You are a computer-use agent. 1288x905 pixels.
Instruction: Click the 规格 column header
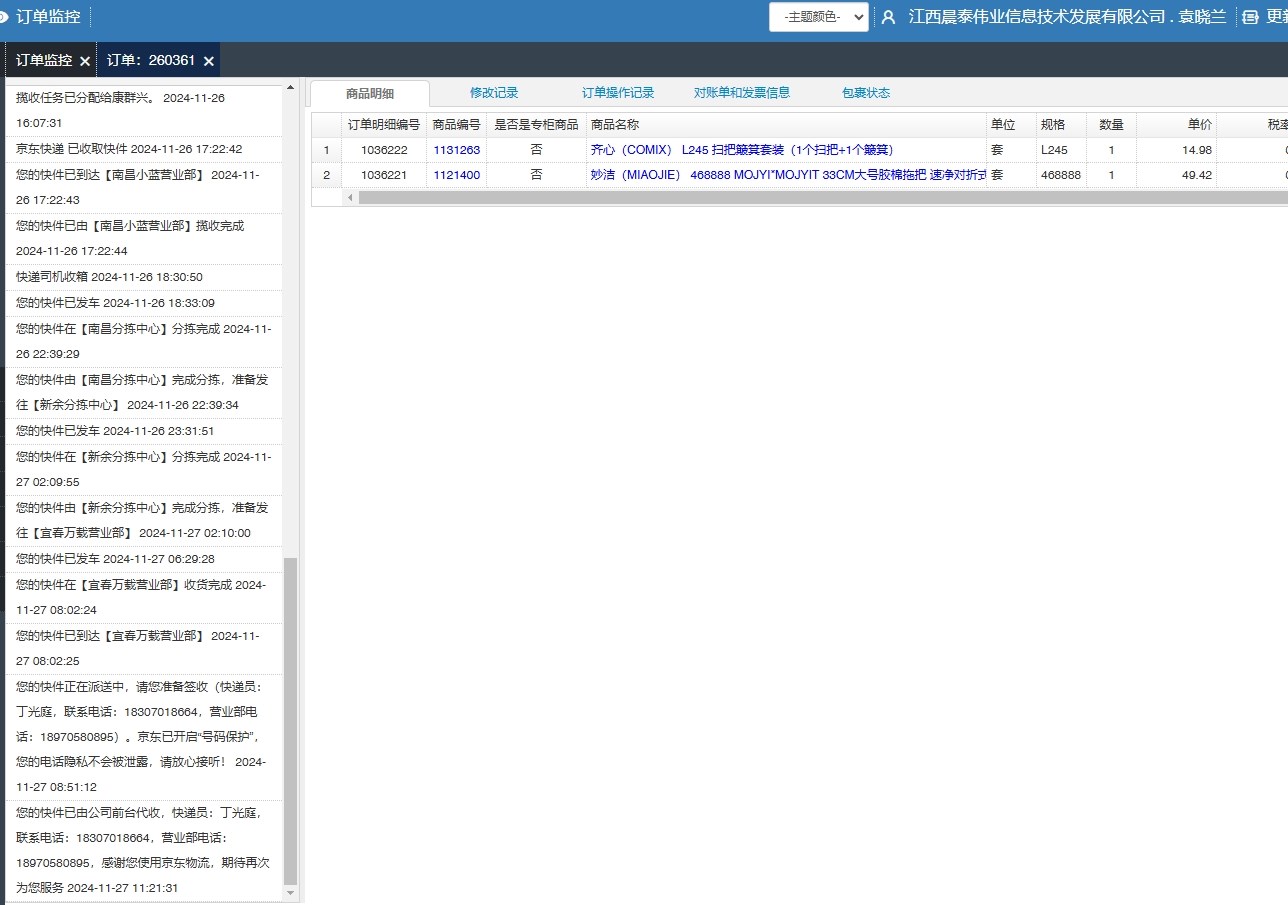click(1061, 125)
